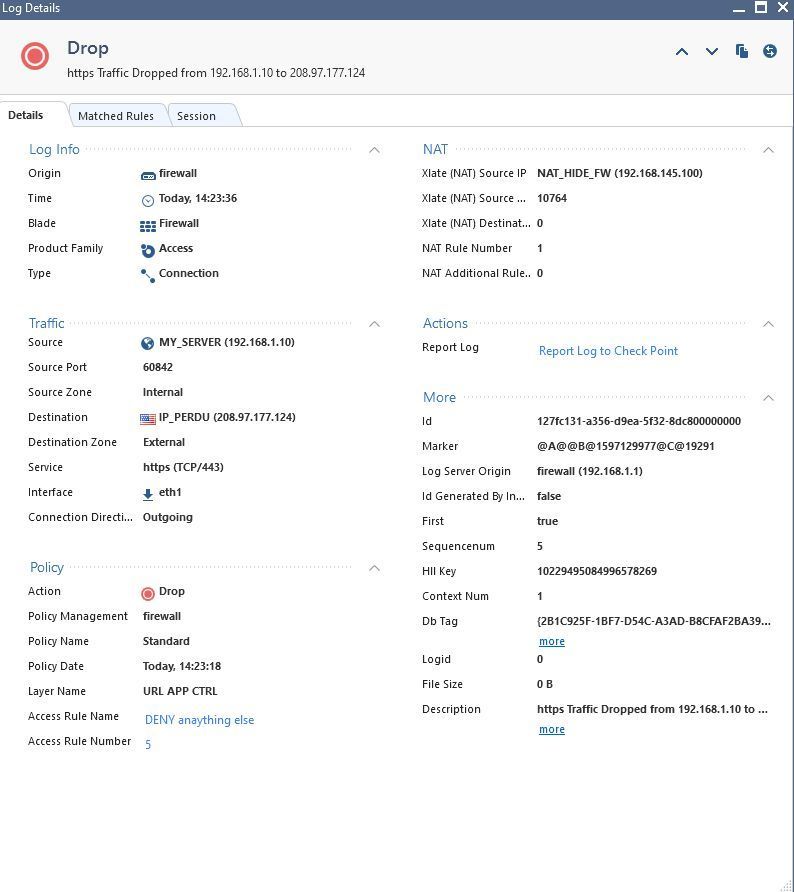Click the eth1 interface arrow icon
Image resolution: width=794 pixels, height=892 pixels.
pyautogui.click(x=148, y=493)
